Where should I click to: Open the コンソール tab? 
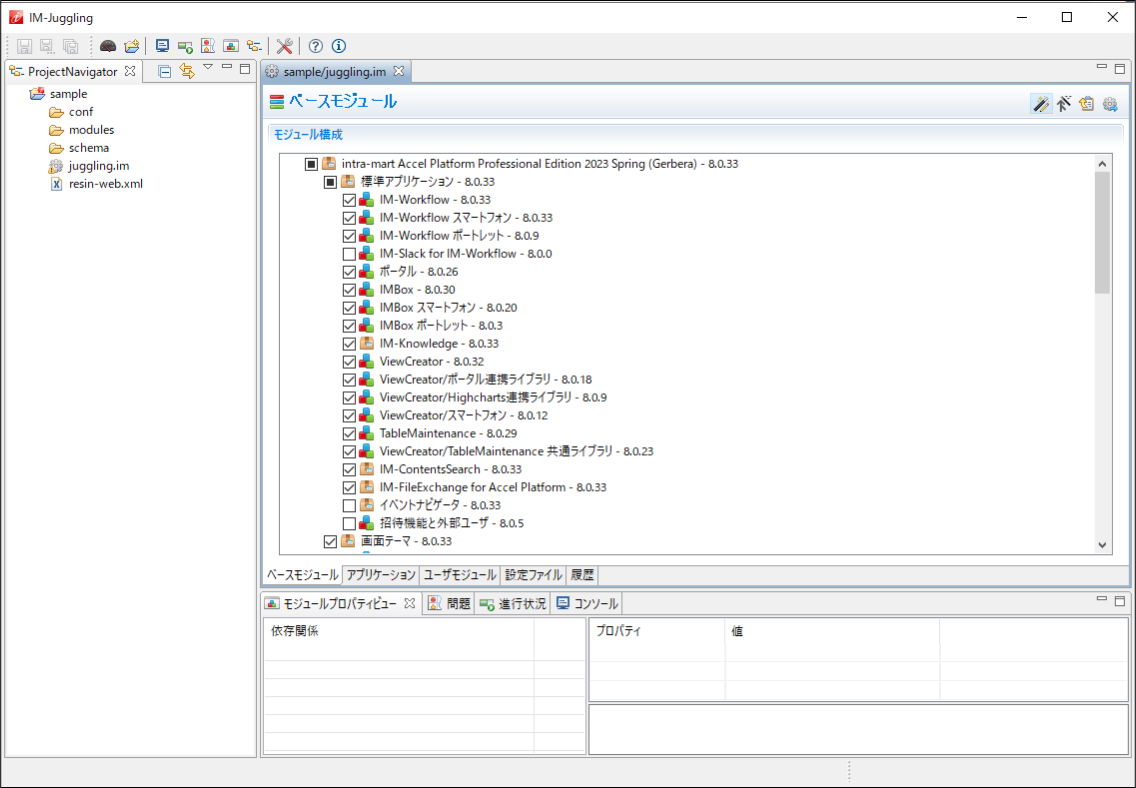588,604
